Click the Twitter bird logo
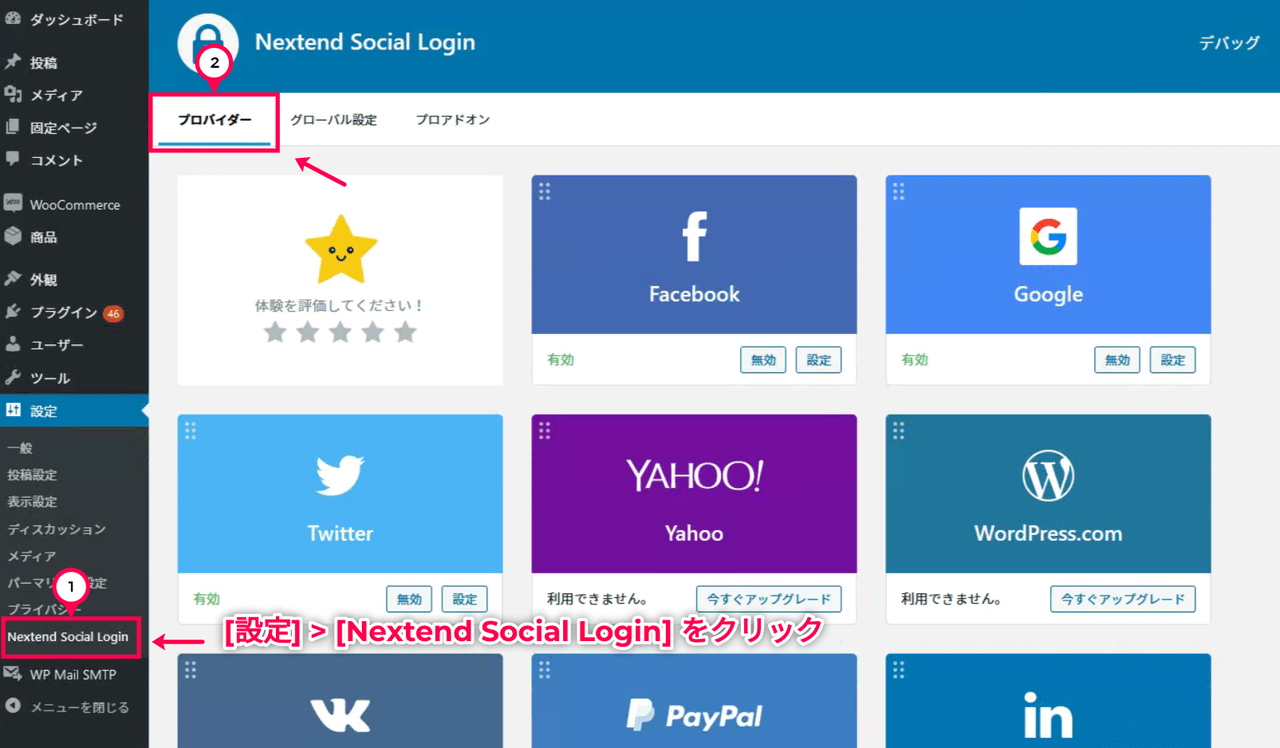 click(x=340, y=476)
